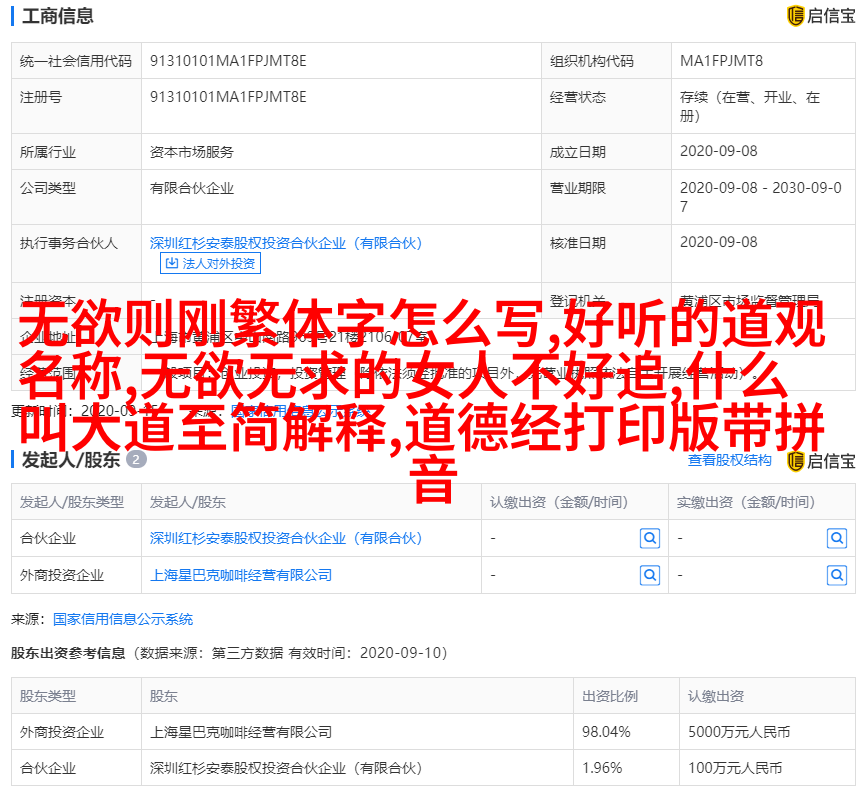The width and height of the screenshot is (867, 790).
Task: Select credit code value 91310101MA1FPJMT8E in 统一社会信用代码 row
Action: click(x=228, y=61)
